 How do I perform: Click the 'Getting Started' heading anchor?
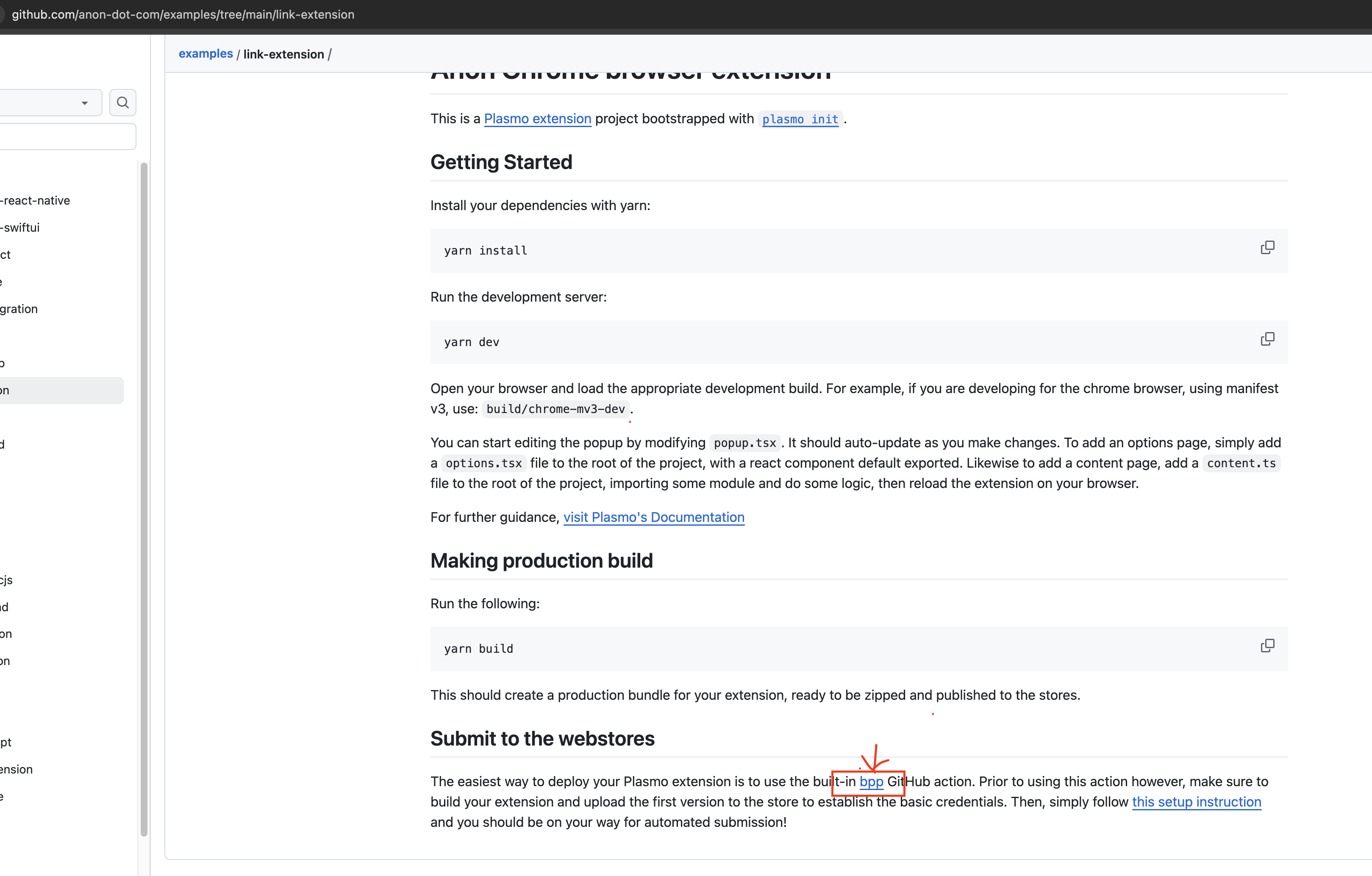coord(501,162)
